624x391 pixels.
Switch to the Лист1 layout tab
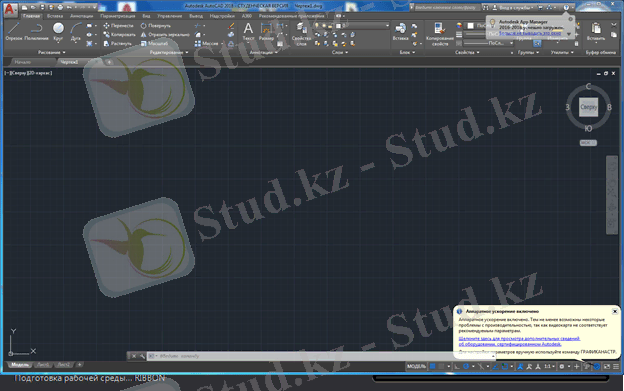(x=43, y=365)
